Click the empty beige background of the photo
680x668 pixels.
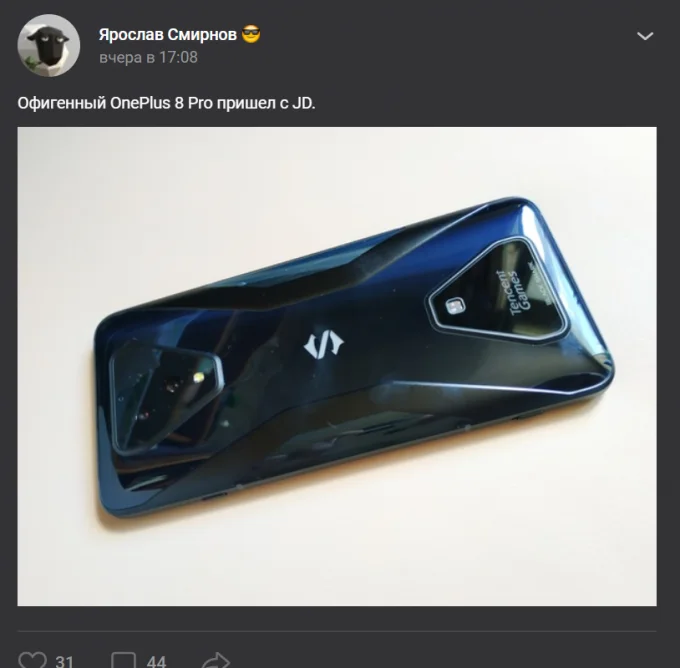pos(173,195)
